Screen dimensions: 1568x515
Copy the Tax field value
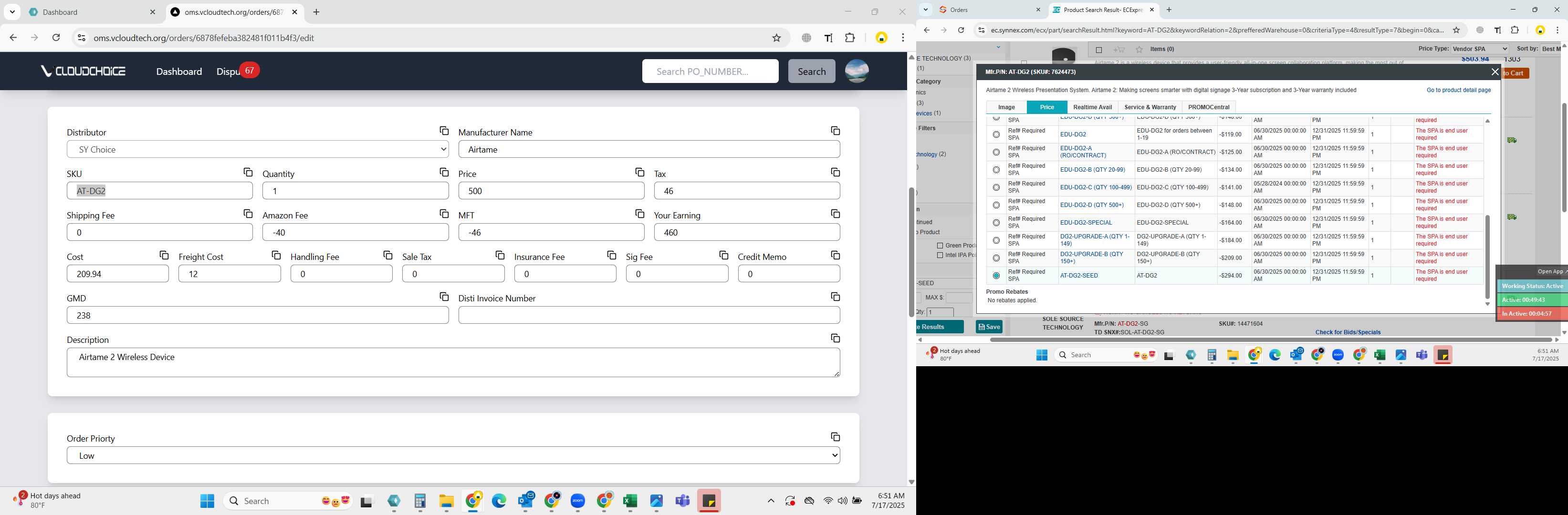(835, 172)
